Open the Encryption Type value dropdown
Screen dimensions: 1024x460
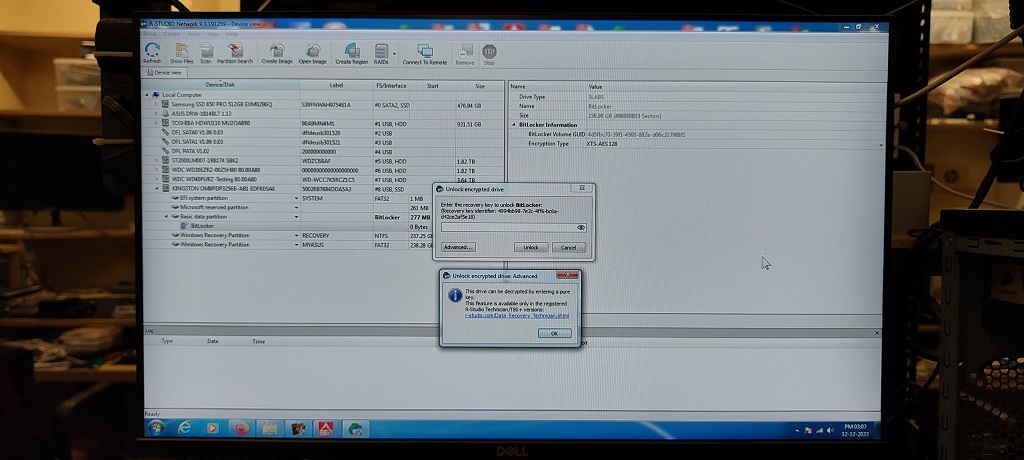881,144
